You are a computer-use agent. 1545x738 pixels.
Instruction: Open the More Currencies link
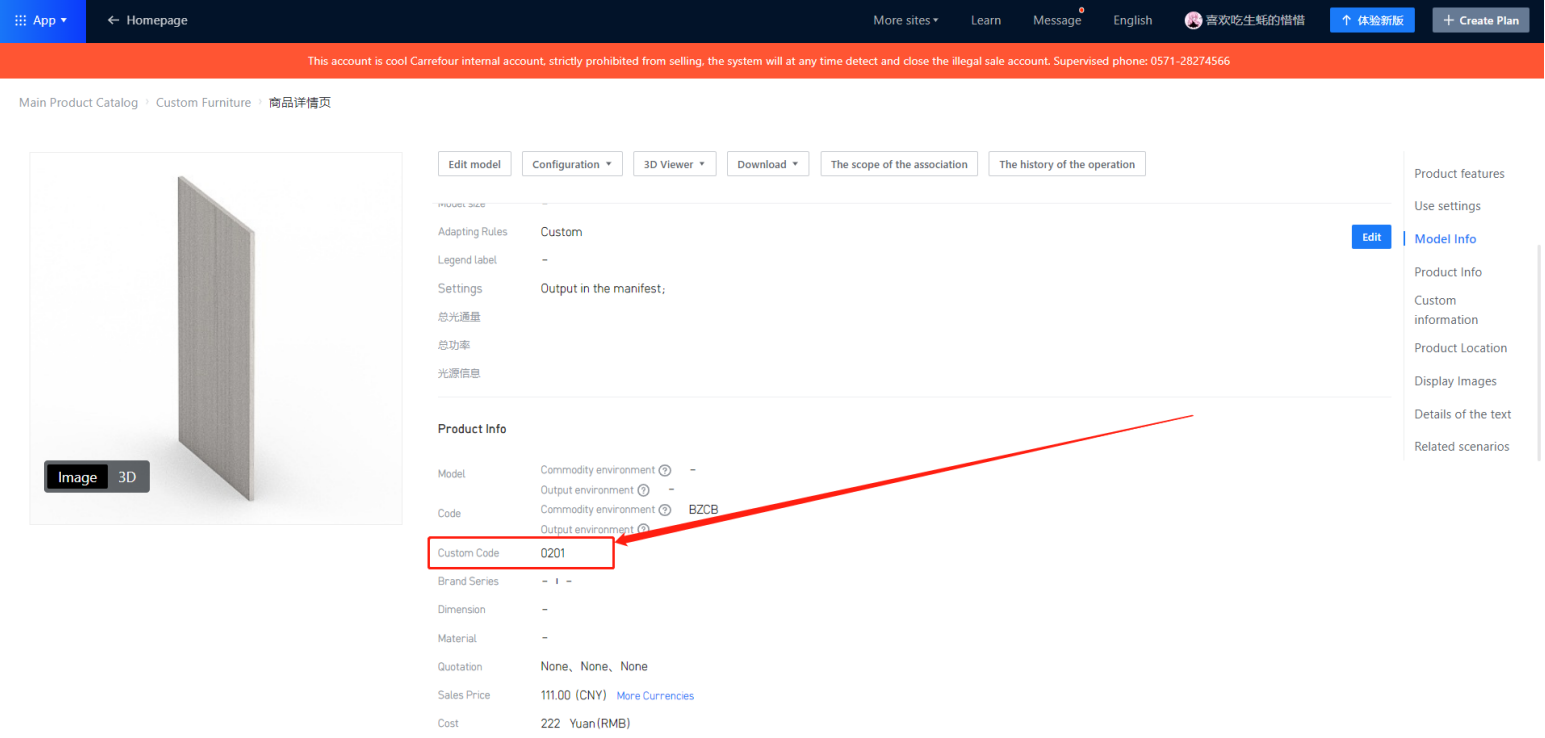(x=655, y=696)
